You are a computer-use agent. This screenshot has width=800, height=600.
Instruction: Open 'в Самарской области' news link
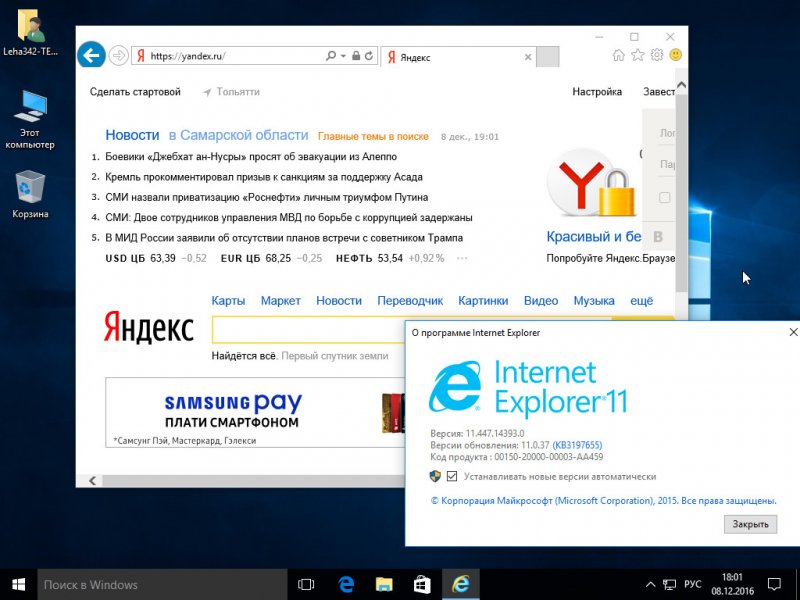pos(238,135)
